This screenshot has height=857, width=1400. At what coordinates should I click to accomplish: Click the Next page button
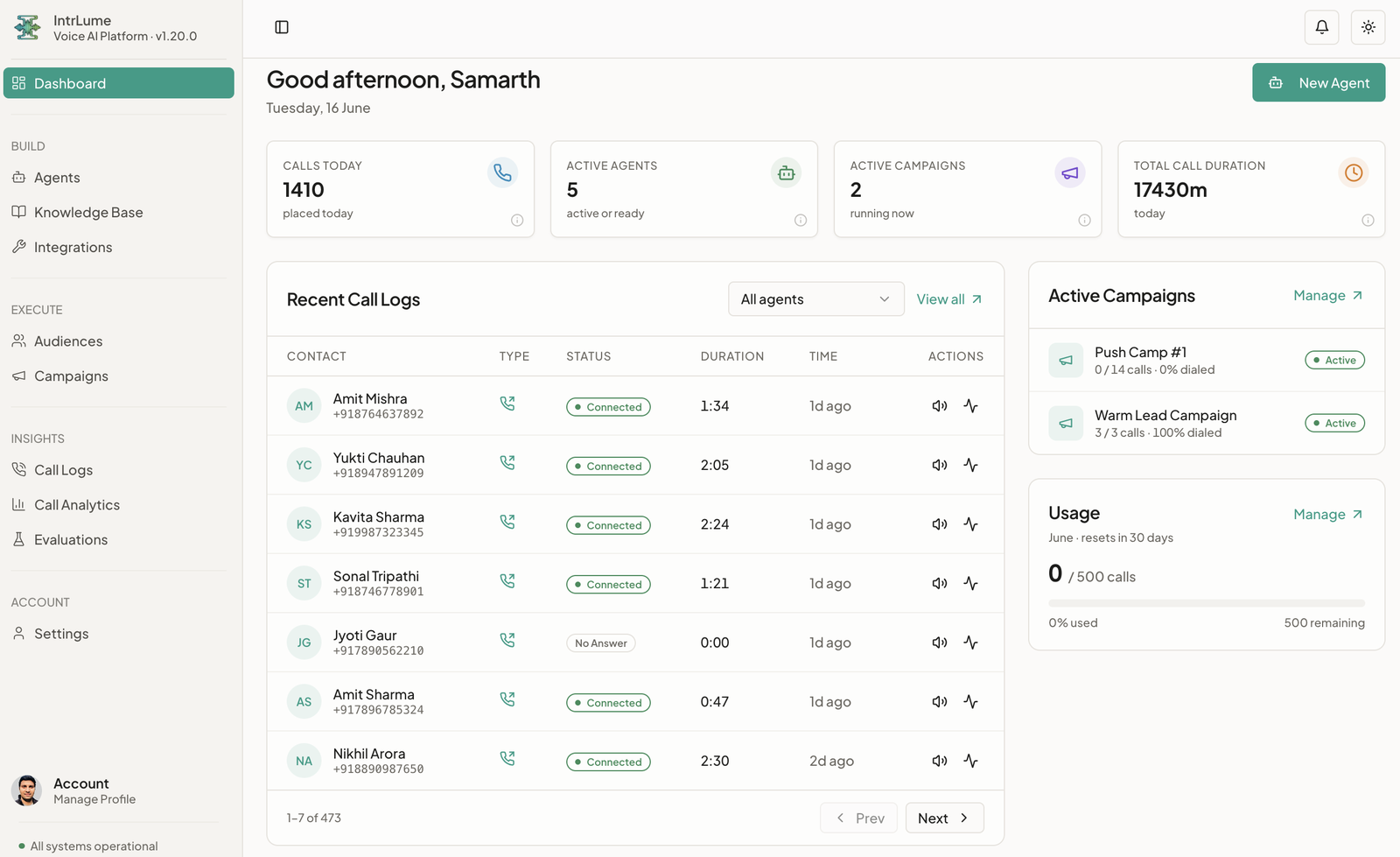[944, 818]
